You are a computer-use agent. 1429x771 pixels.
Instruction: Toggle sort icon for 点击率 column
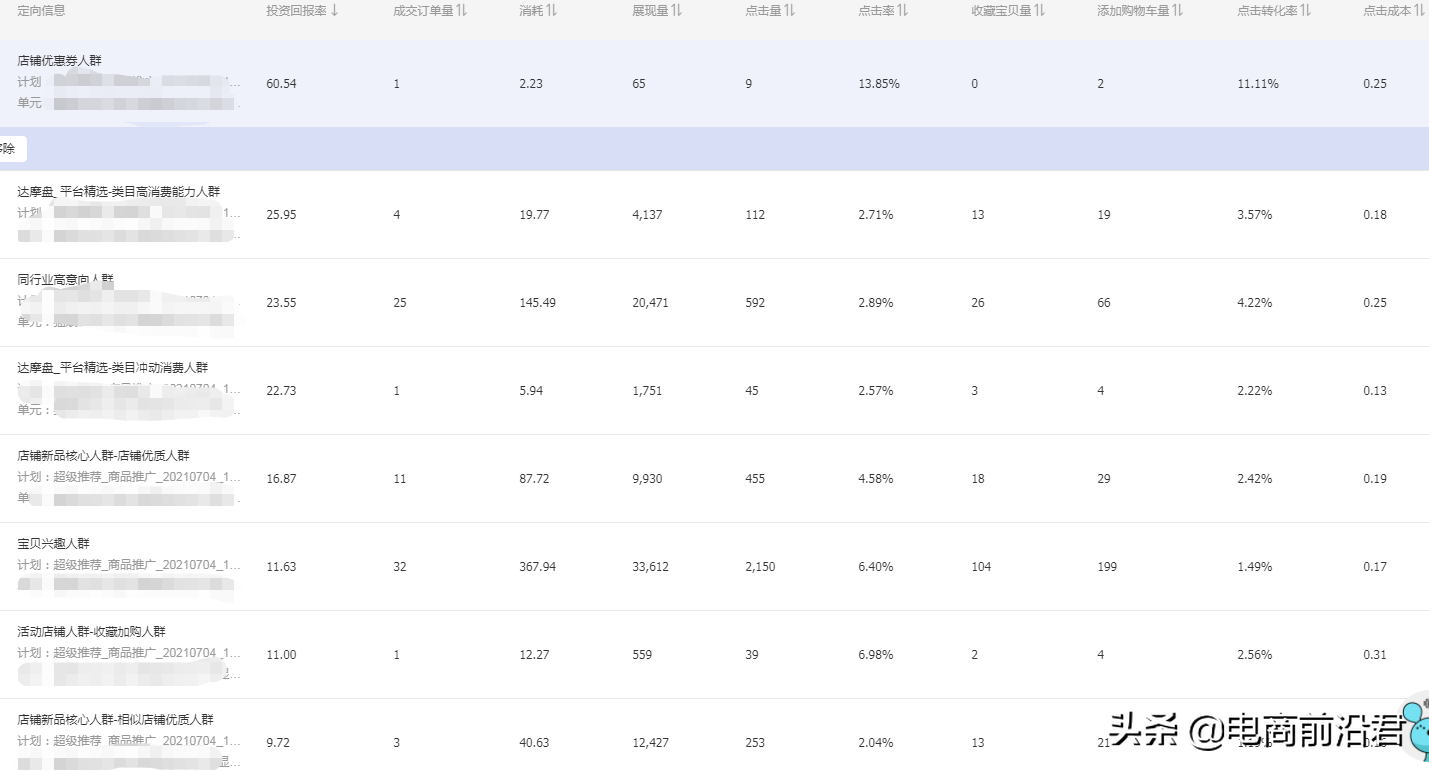(902, 11)
